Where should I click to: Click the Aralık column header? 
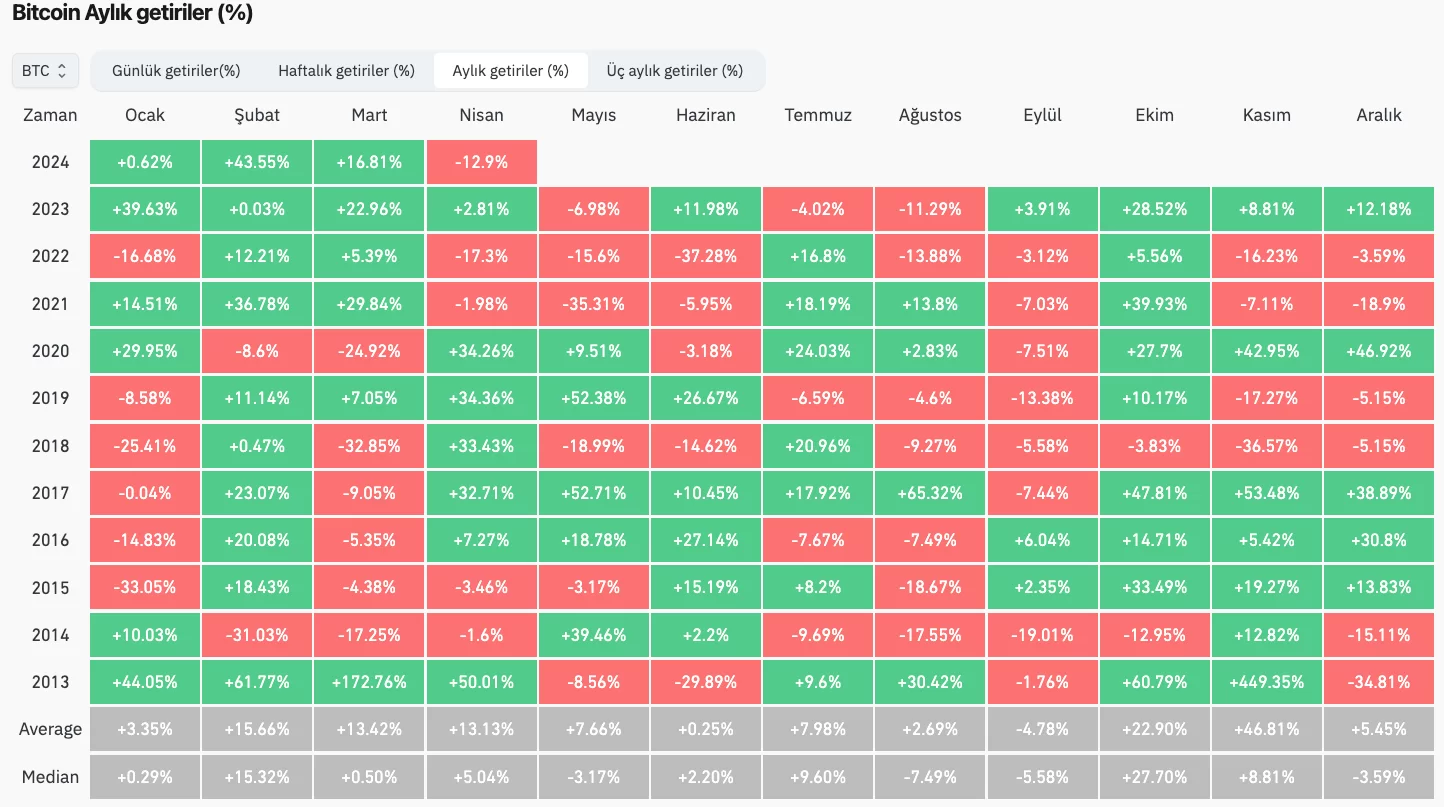tap(1379, 115)
